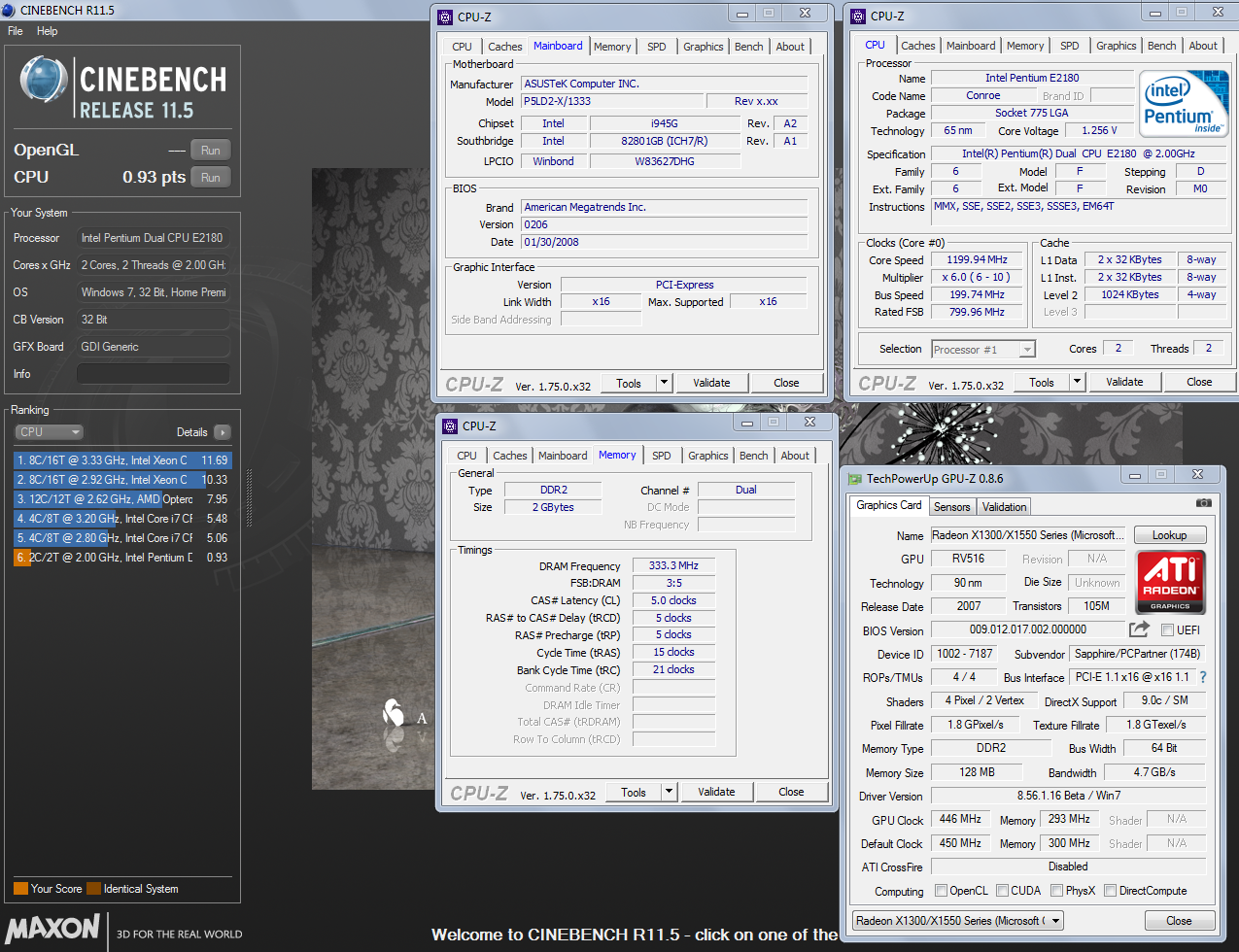Open Tools dropdown arrow in CPU-Z Memory window
Image resolution: width=1239 pixels, height=952 pixels.
tap(670, 792)
